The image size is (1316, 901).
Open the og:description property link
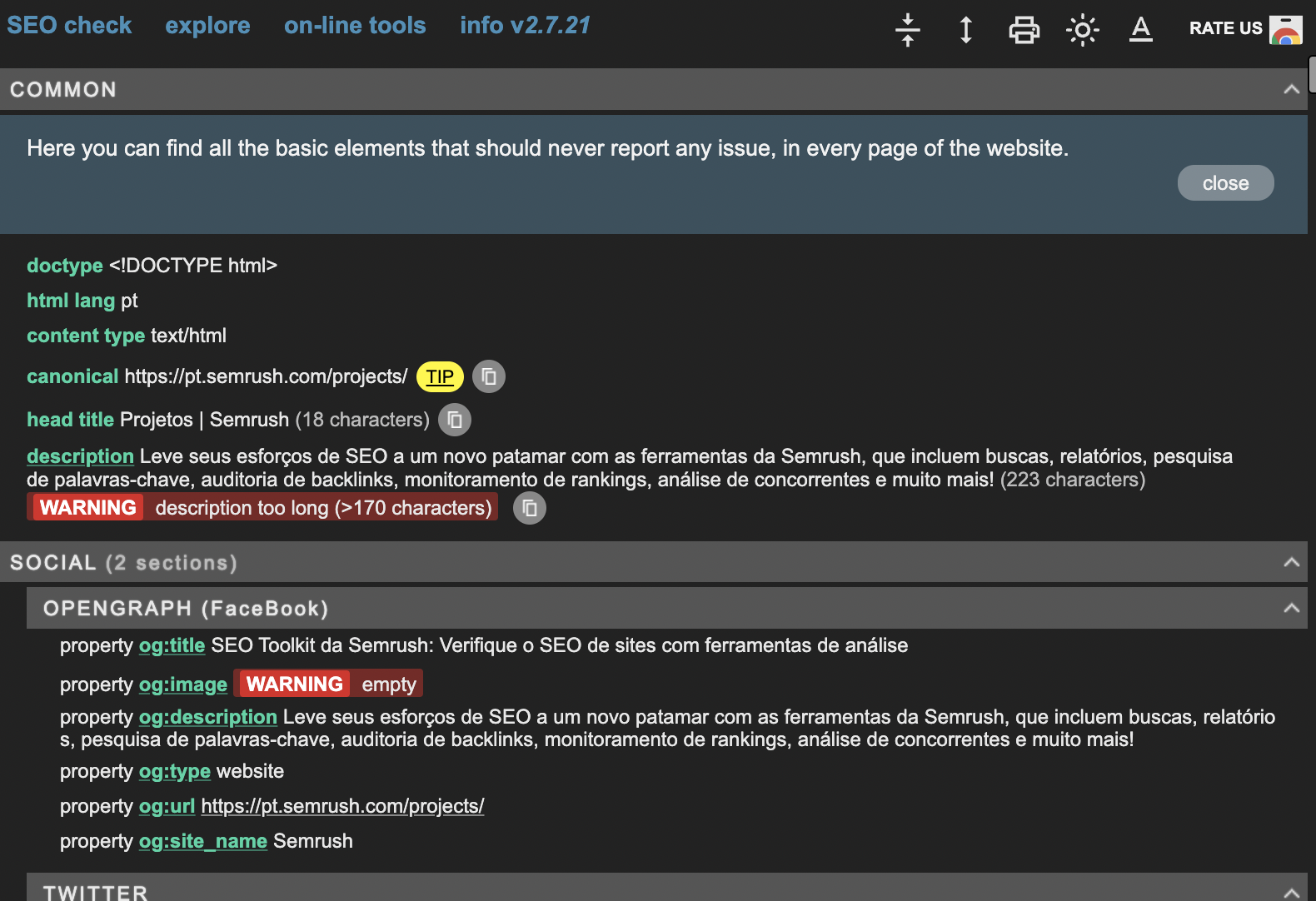click(208, 717)
